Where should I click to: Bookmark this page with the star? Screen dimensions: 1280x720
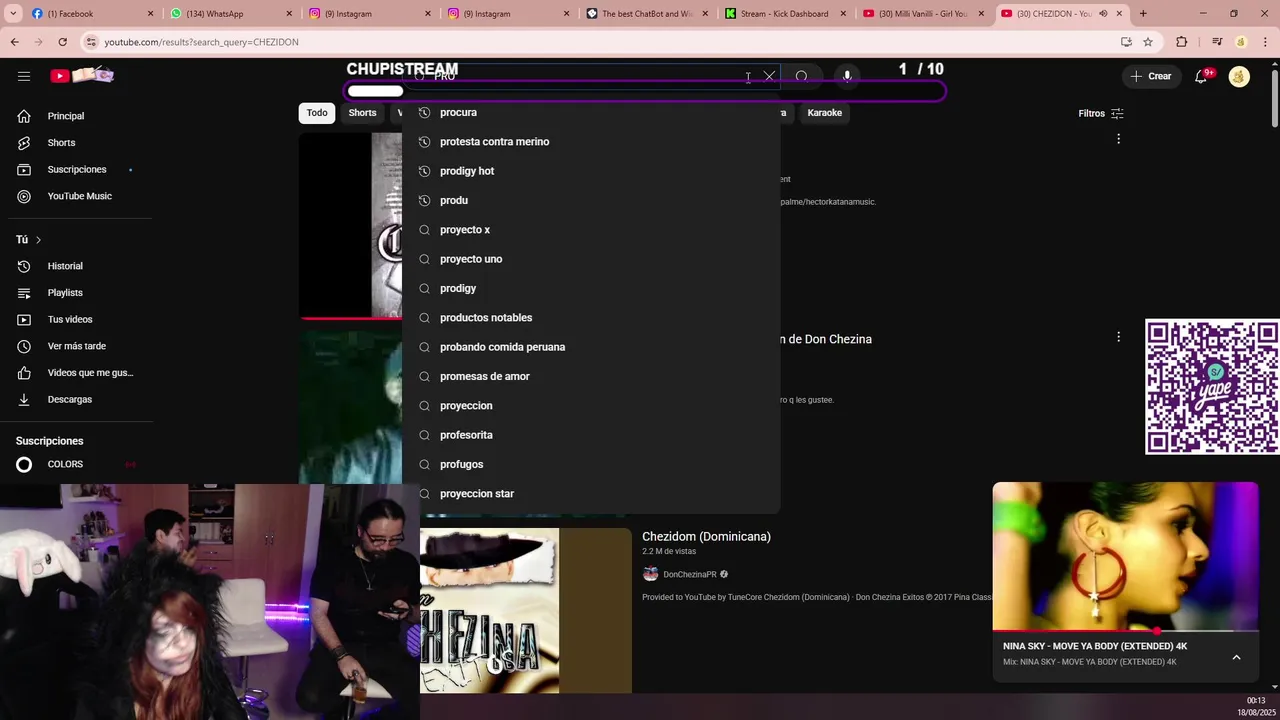coord(1148,42)
